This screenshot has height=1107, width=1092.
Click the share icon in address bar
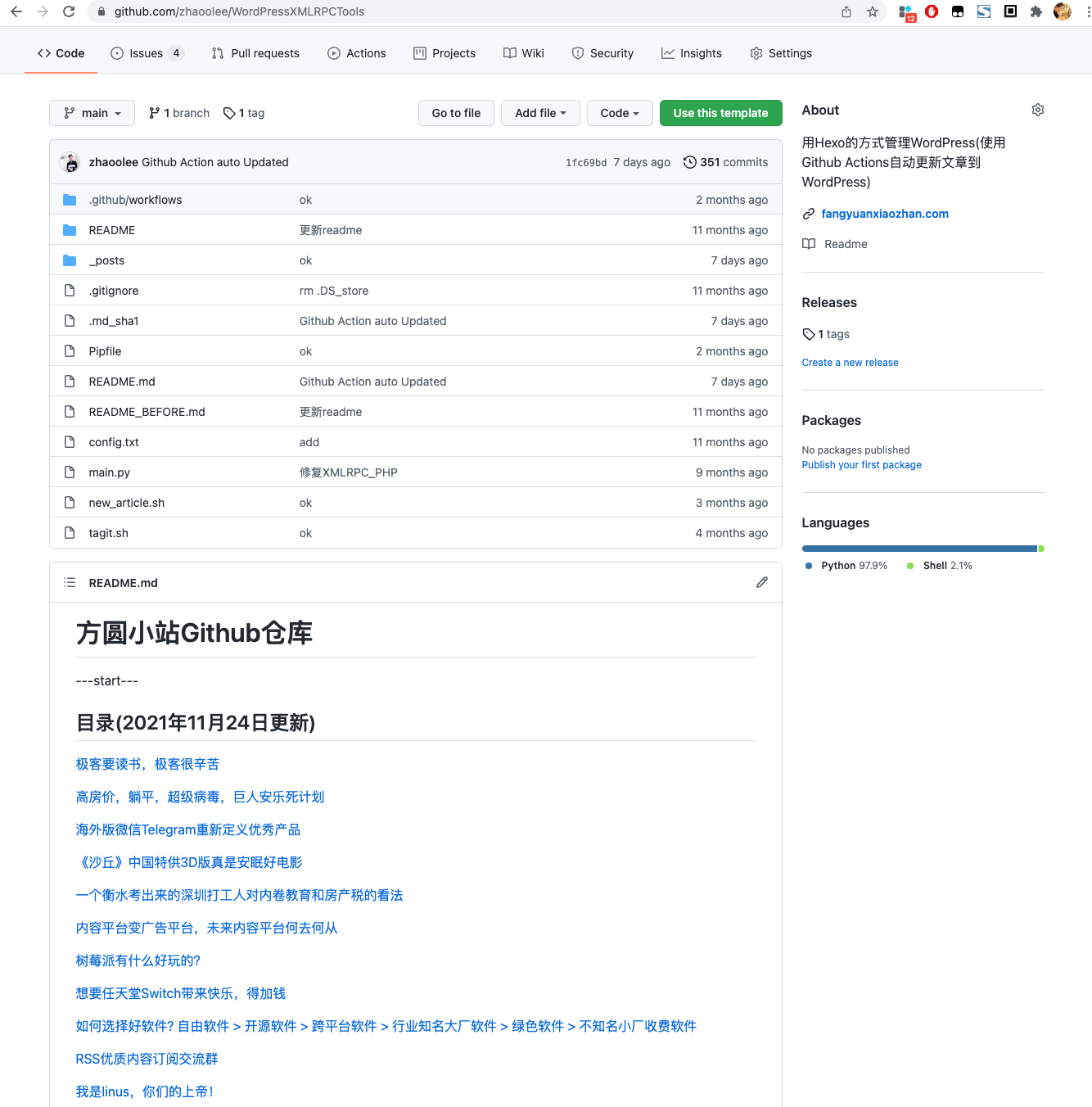[x=846, y=11]
